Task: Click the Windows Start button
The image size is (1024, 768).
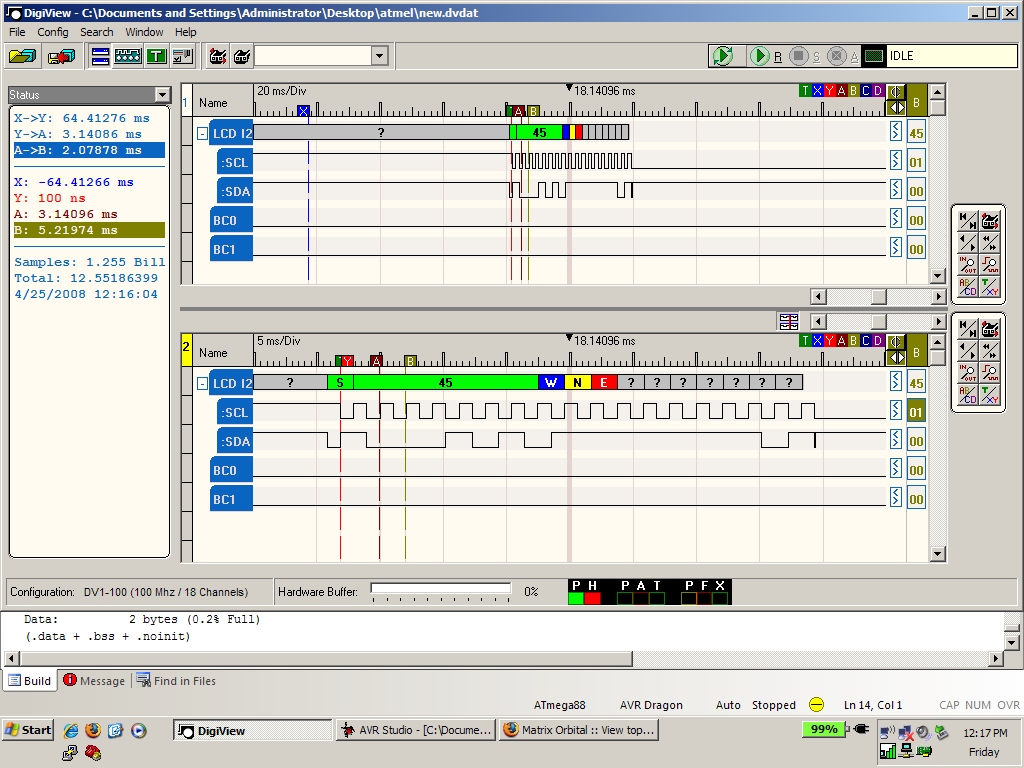Action: (28, 730)
